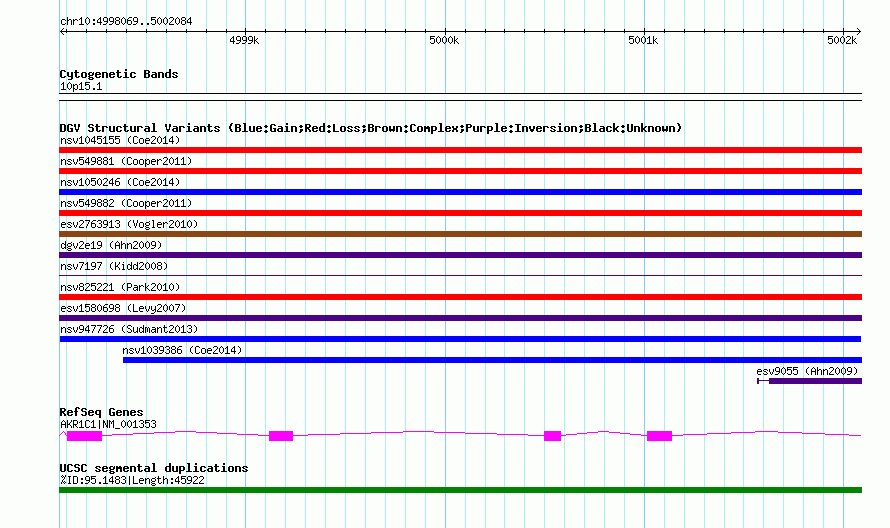Select the red bar under nsv825221
The height and width of the screenshot is (528, 890).
(460, 297)
